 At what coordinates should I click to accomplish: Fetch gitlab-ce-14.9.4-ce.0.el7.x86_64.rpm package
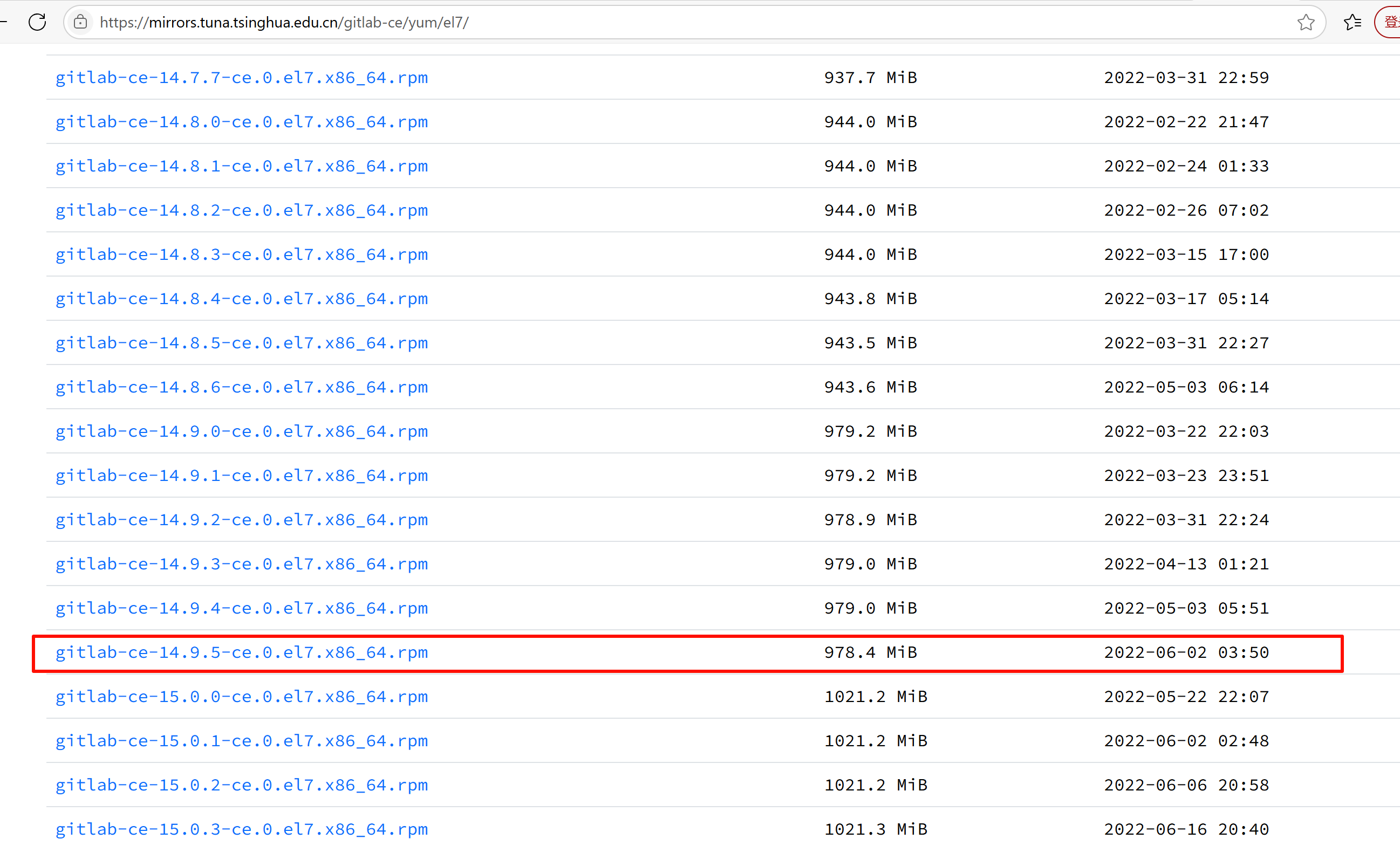[242, 609]
